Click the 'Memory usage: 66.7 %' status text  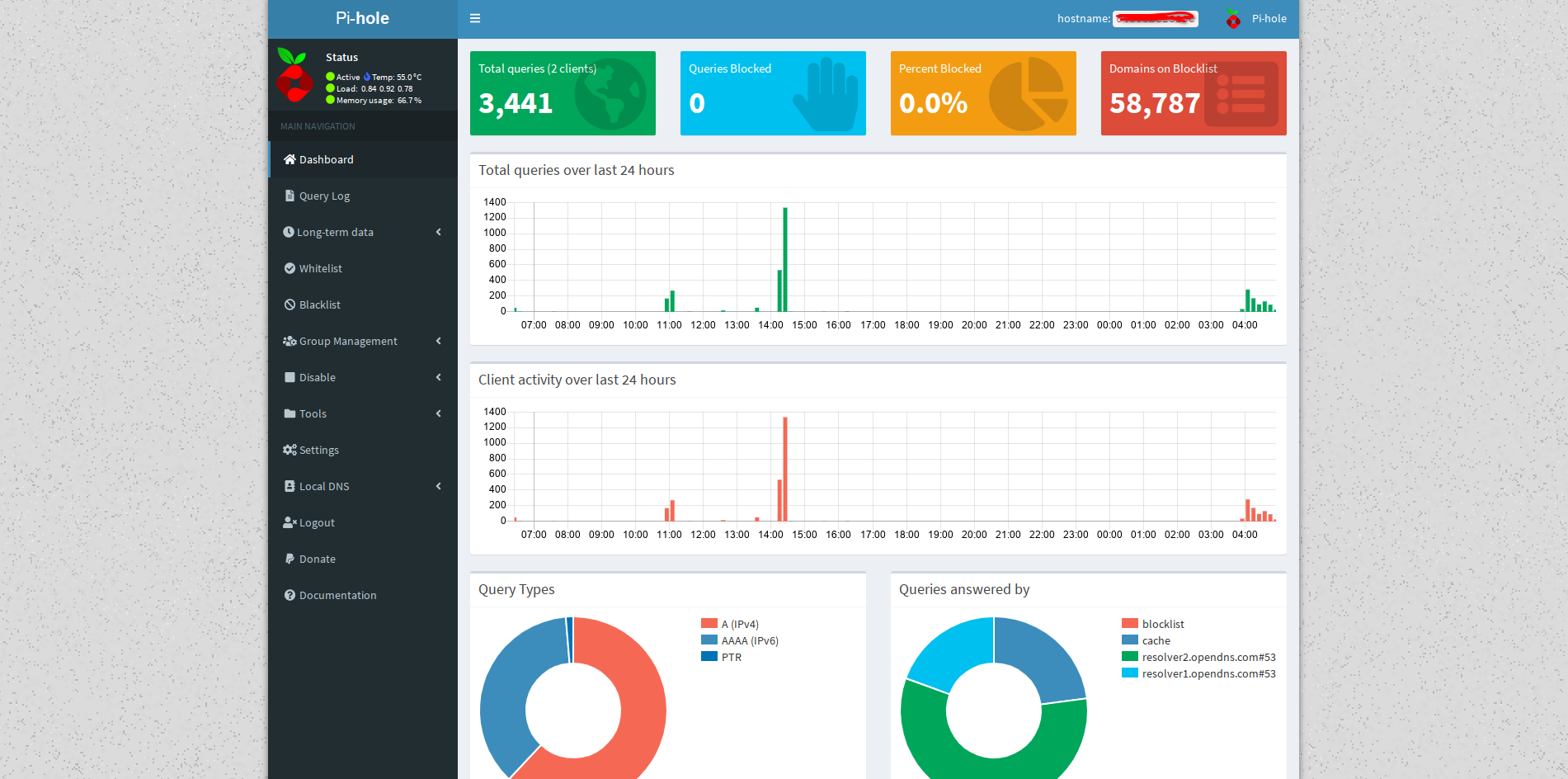379,101
